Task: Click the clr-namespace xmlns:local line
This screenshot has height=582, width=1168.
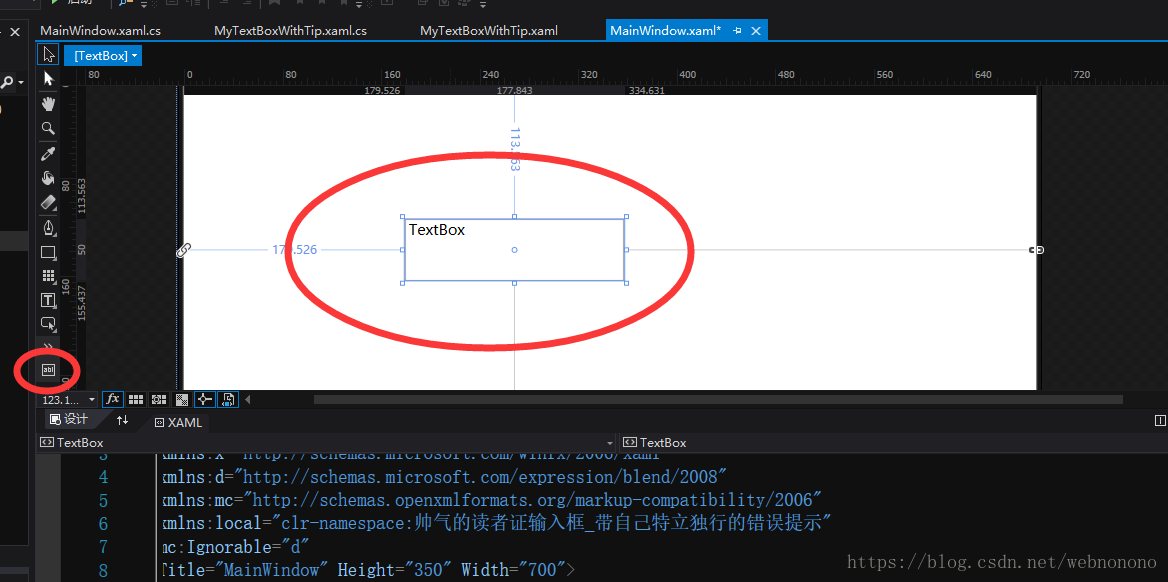Action: [495, 522]
